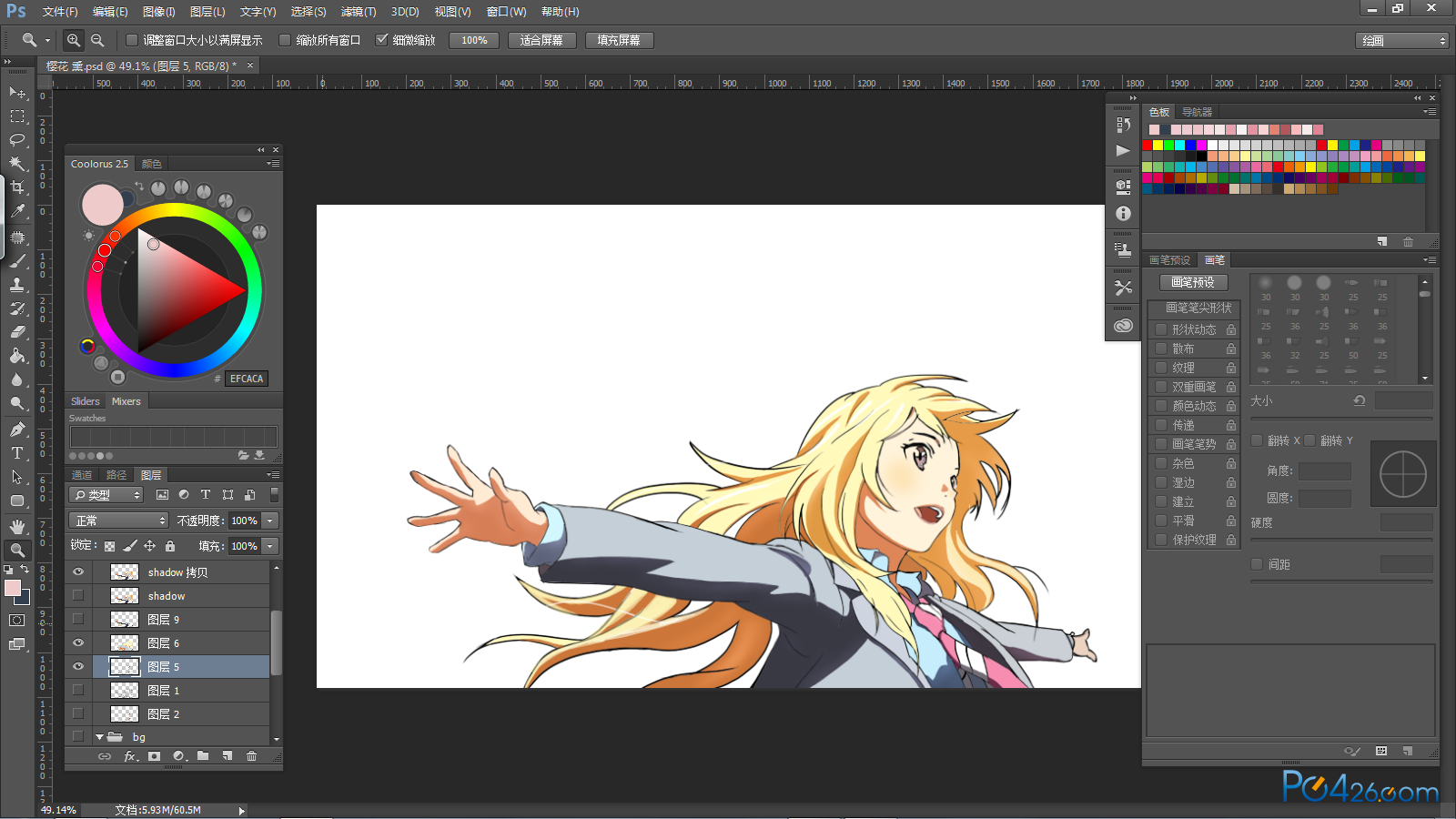Select the Paint Bucket tool
This screenshot has width=1456, height=819.
pyautogui.click(x=17, y=356)
